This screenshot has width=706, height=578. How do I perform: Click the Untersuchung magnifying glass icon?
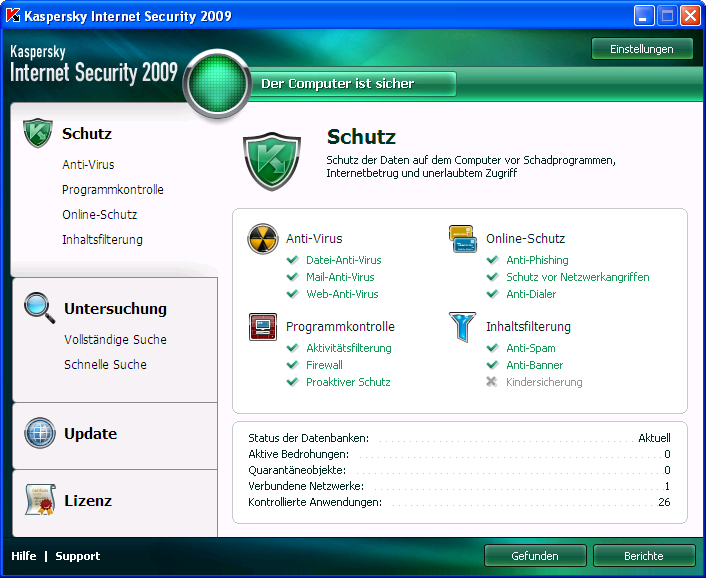(40, 308)
